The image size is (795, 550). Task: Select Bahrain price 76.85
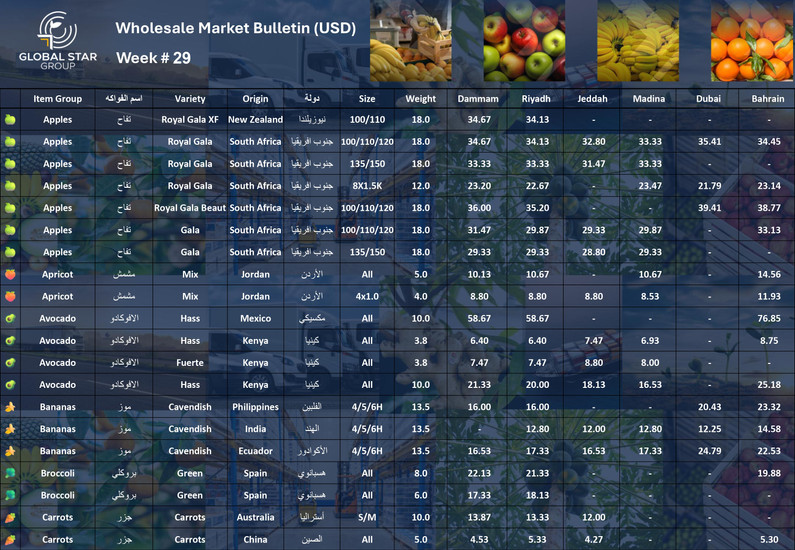pyautogui.click(x=769, y=318)
